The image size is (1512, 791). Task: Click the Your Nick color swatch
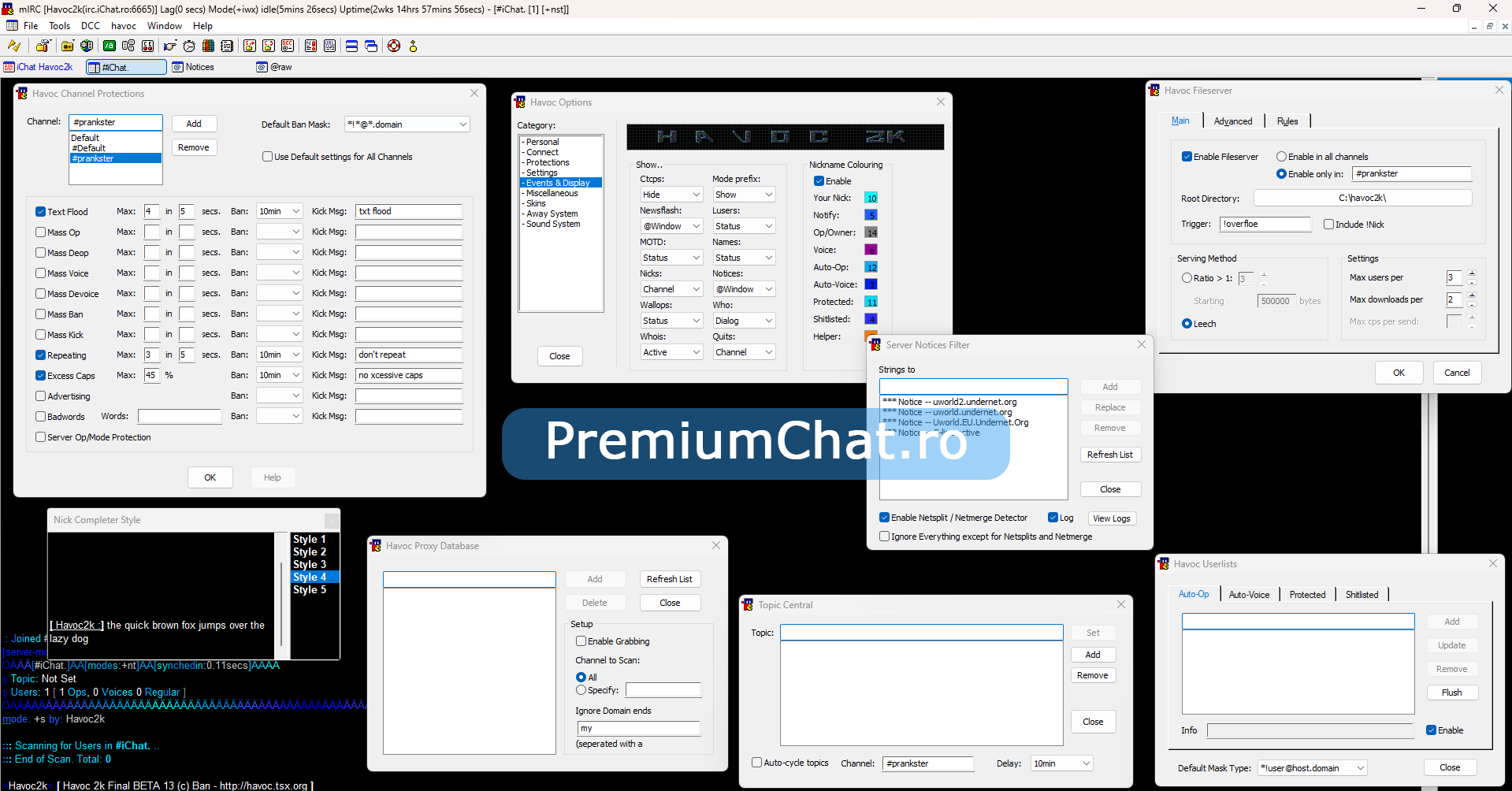(x=871, y=199)
